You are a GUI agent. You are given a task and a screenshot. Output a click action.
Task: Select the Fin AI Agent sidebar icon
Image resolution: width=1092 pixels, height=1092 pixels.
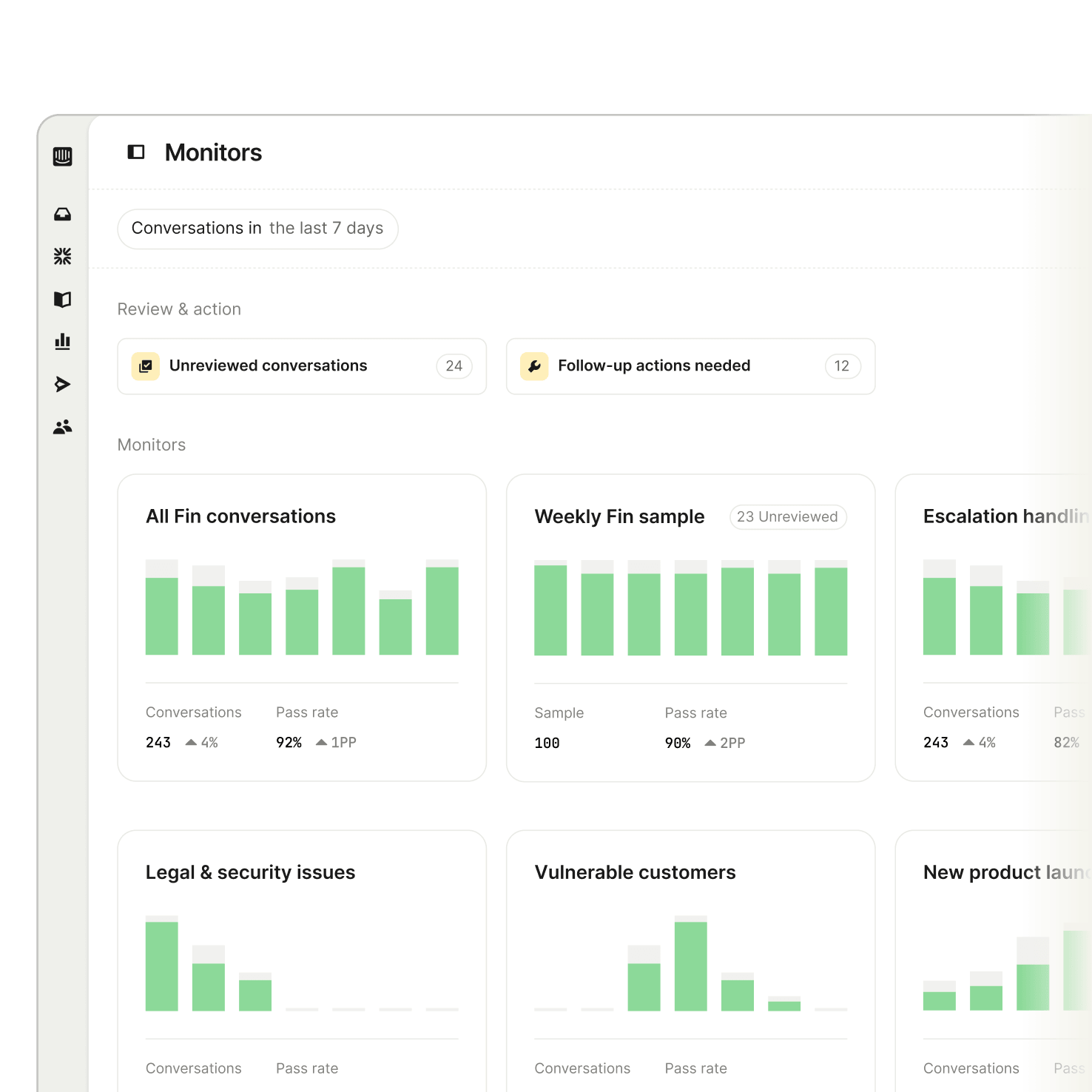click(63, 255)
